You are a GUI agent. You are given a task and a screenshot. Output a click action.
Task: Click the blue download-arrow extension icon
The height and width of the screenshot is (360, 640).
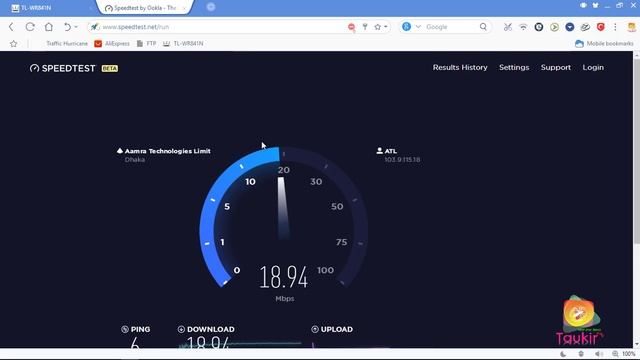570,27
